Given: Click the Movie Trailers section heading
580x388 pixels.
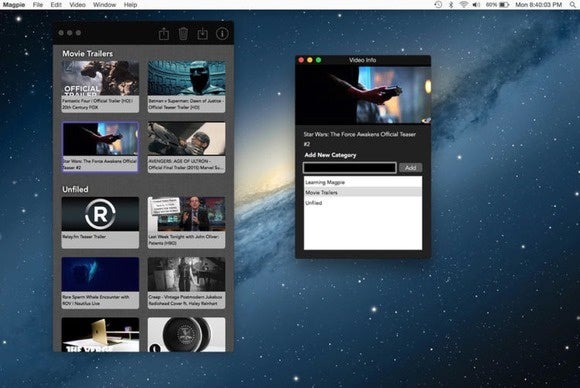Looking at the screenshot, I should [87, 54].
